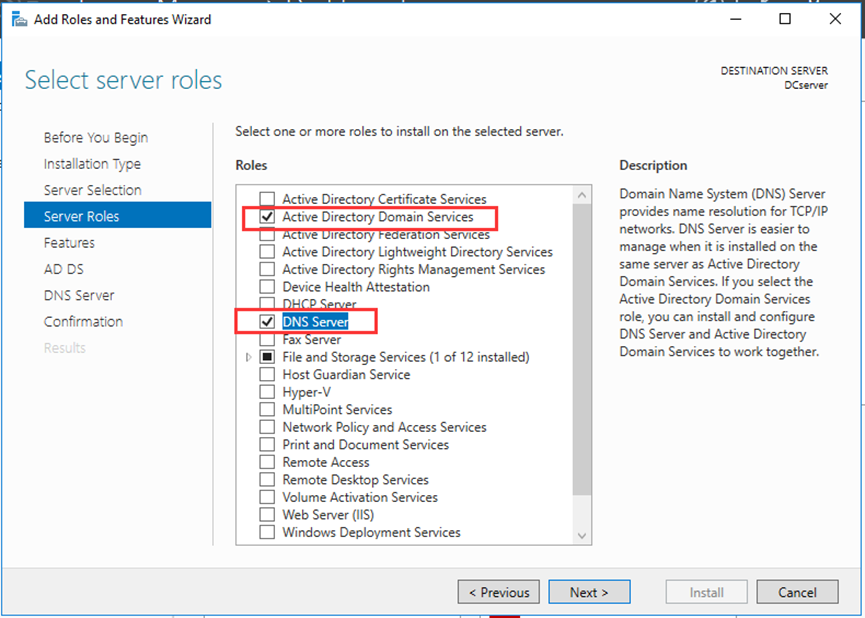865x618 pixels.
Task: Click the Next button
Action: [589, 591]
